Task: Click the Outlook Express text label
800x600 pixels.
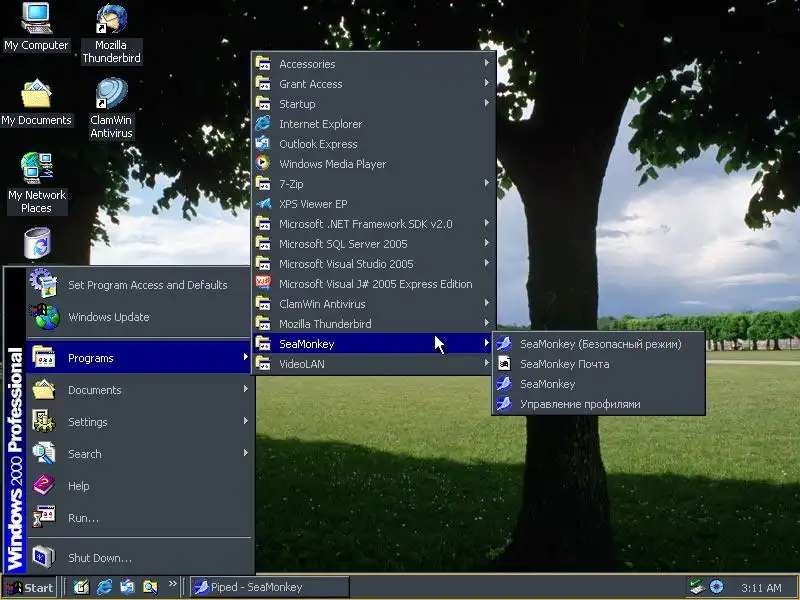Action: 318,144
